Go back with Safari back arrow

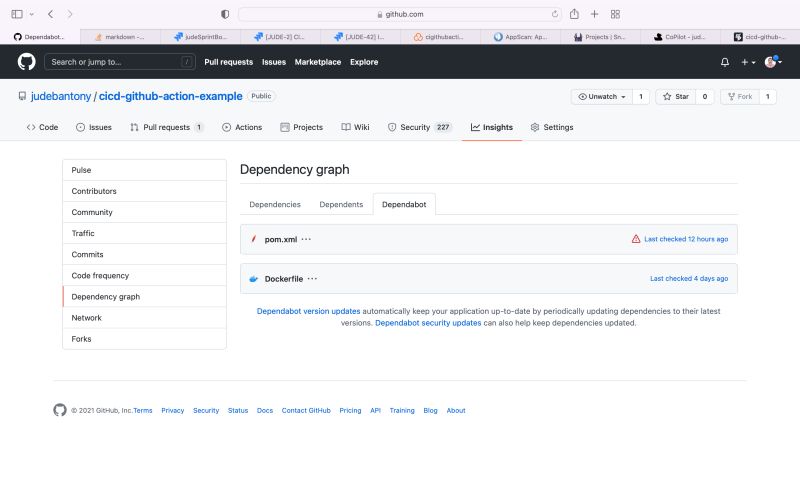pyautogui.click(x=51, y=14)
